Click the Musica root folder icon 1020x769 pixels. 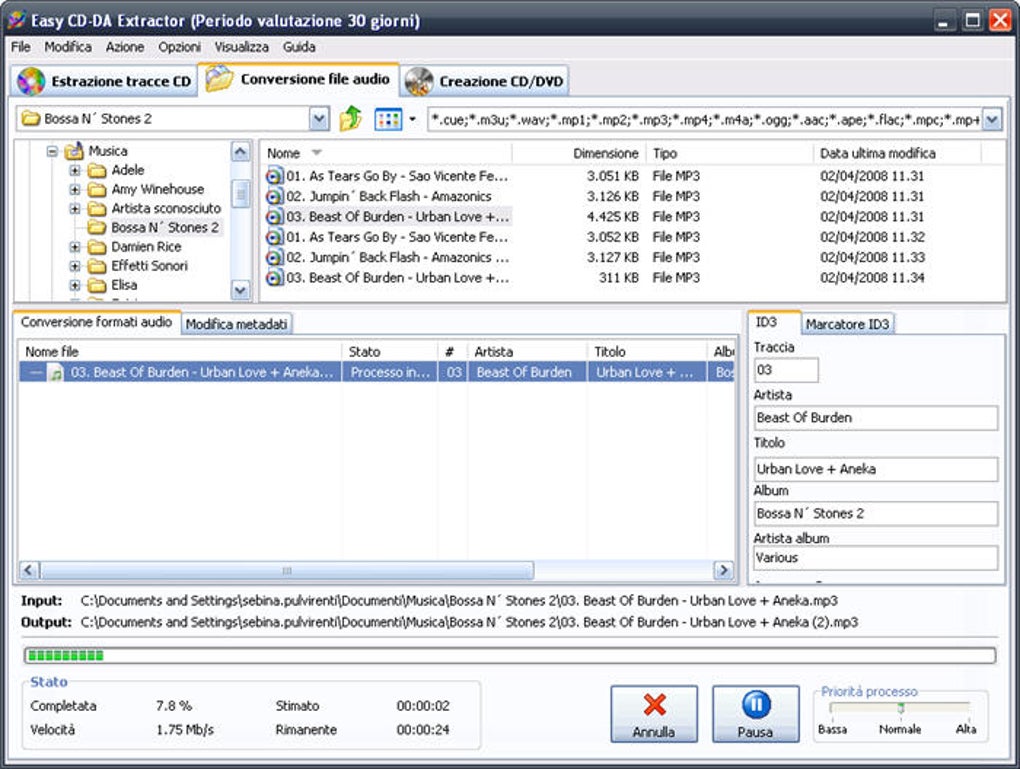[75, 151]
